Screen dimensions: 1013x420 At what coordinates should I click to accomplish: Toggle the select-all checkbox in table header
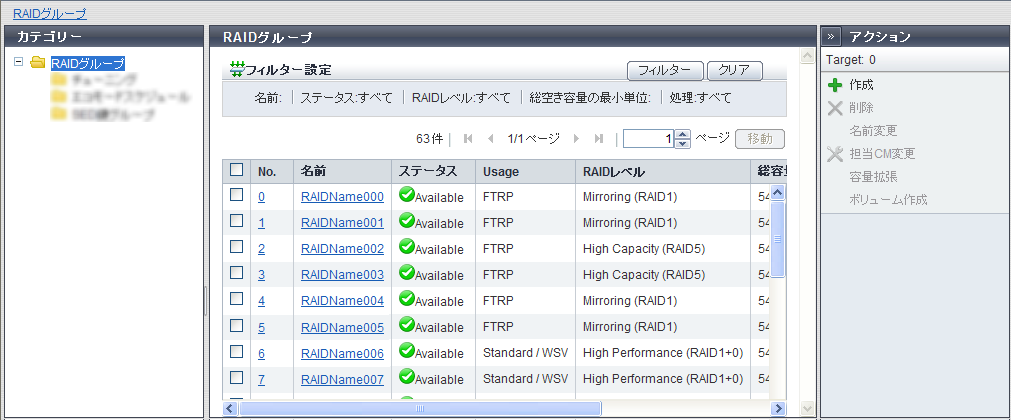[x=237, y=170]
